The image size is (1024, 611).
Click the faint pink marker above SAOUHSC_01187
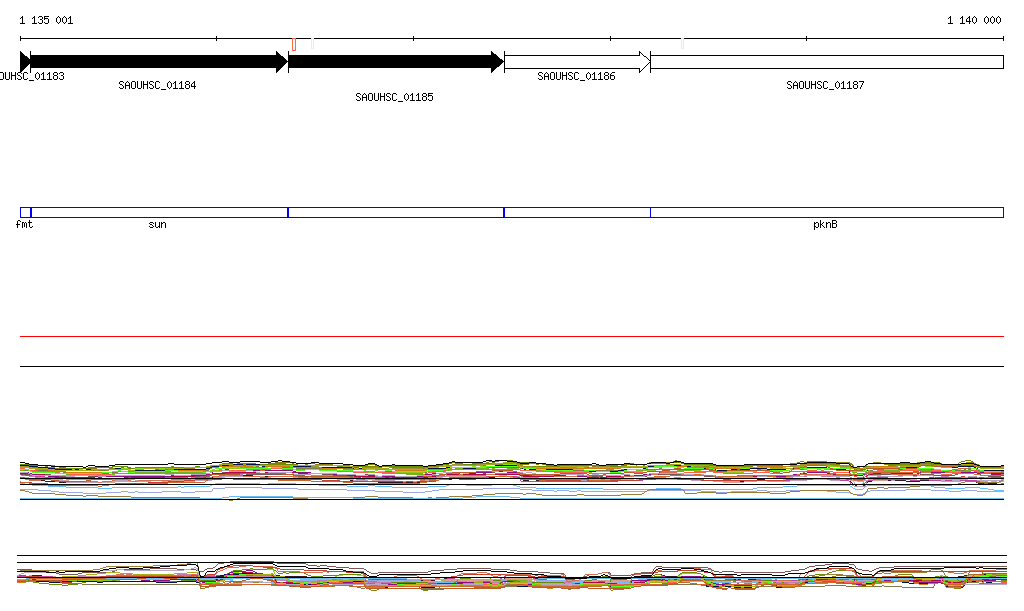(682, 44)
